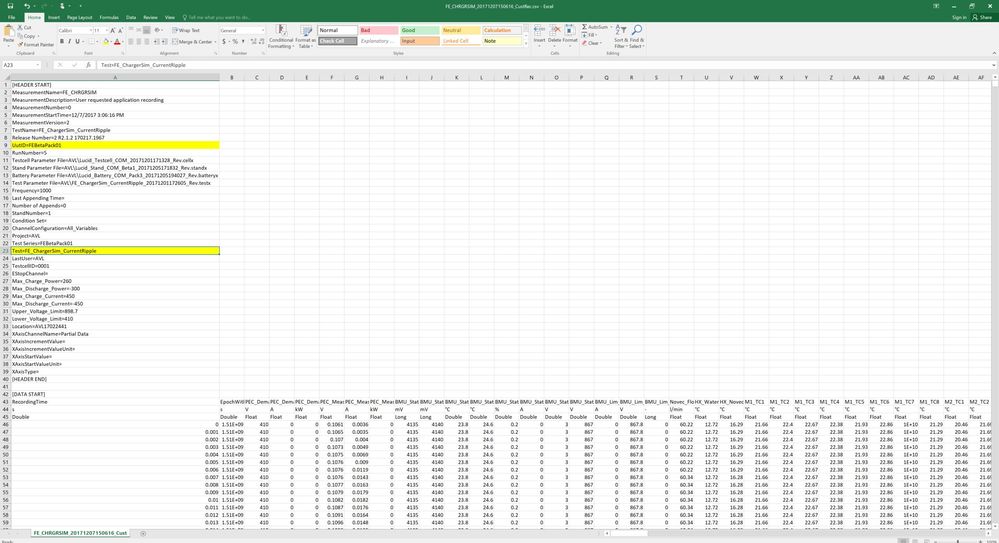Switch to the Insert ribbon tab
The height and width of the screenshot is (543, 999).
click(54, 17)
